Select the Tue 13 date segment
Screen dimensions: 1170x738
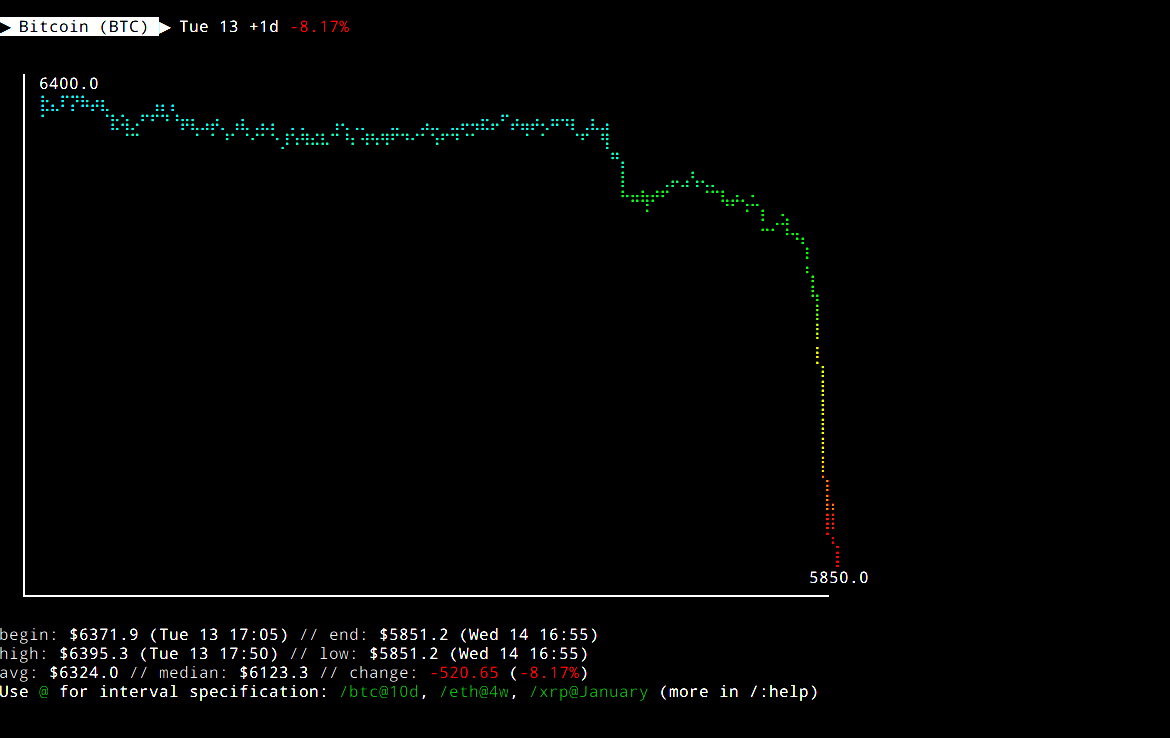tap(208, 27)
